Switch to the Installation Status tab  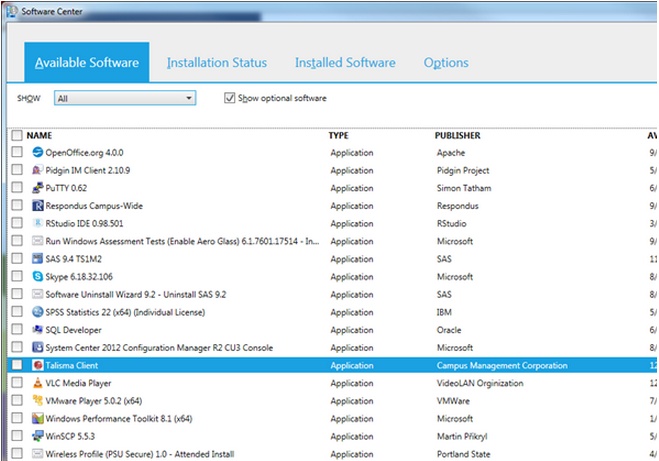click(217, 62)
